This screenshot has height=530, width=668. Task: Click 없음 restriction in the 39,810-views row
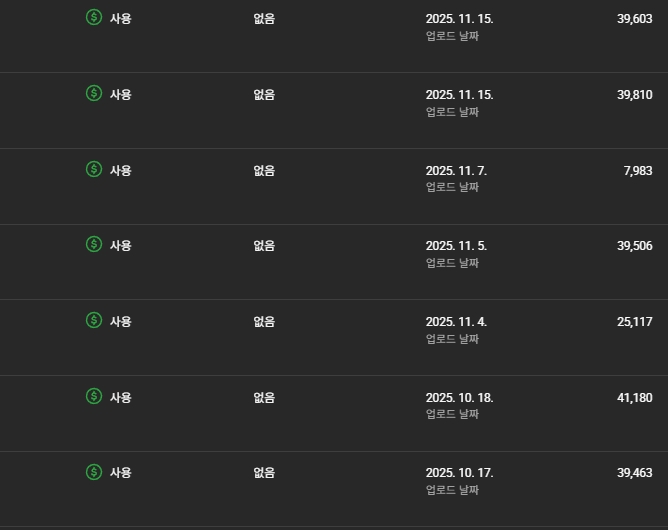click(x=264, y=95)
